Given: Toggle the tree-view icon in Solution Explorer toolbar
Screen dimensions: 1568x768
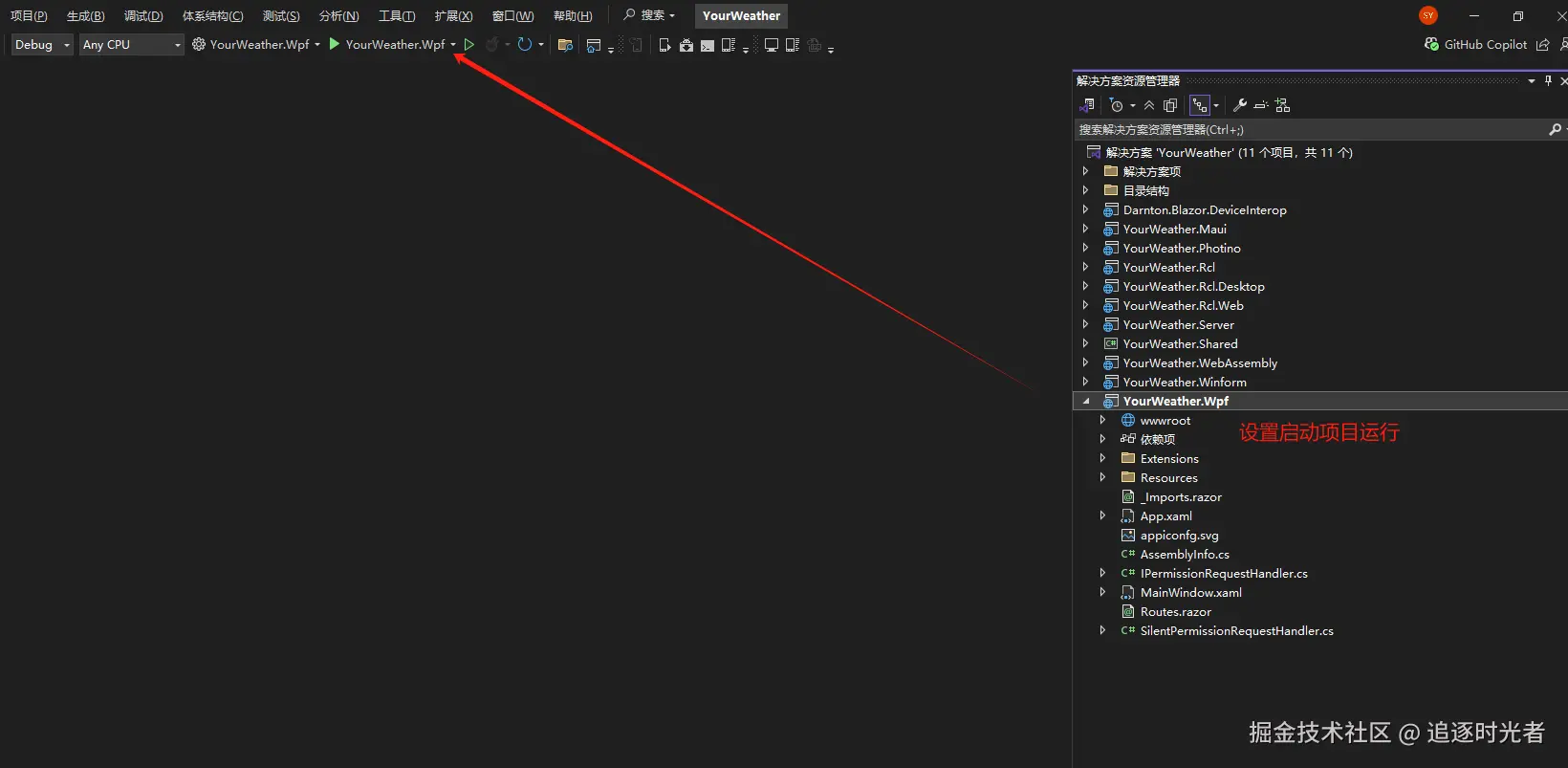Looking at the screenshot, I should click(x=1200, y=105).
